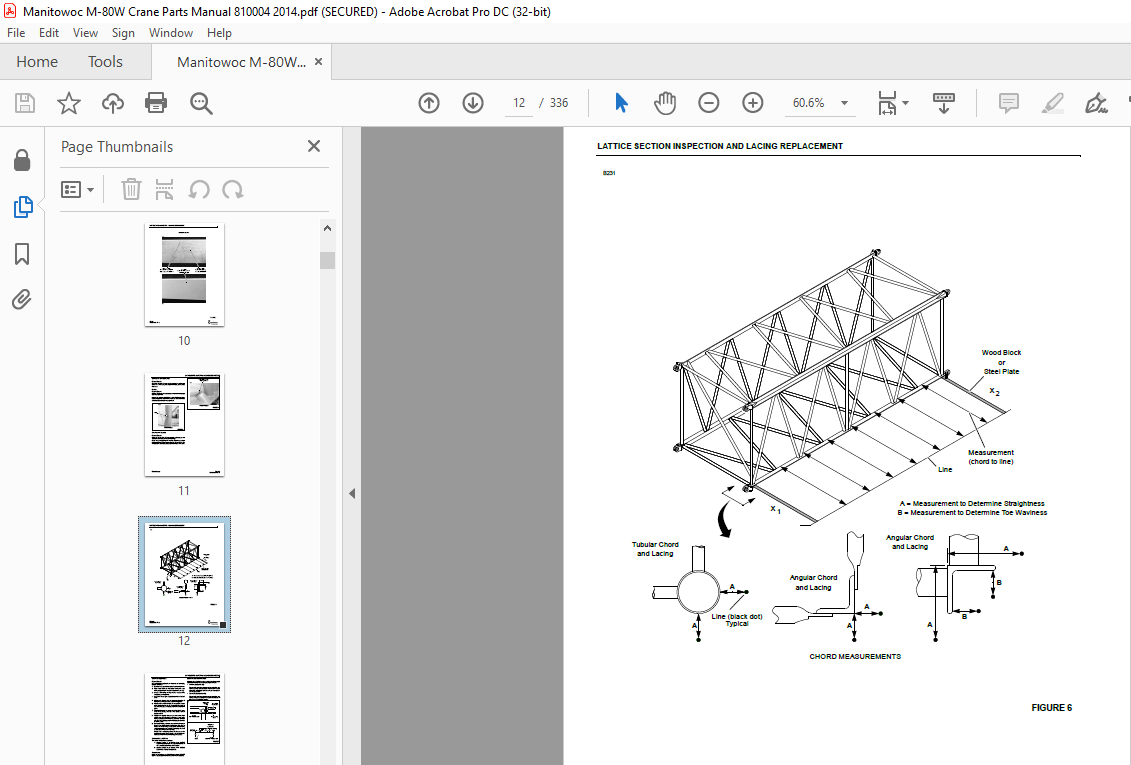Click the thumbnails scrollbar handle
Viewport: 1131px width, 765px height.
pyautogui.click(x=327, y=260)
